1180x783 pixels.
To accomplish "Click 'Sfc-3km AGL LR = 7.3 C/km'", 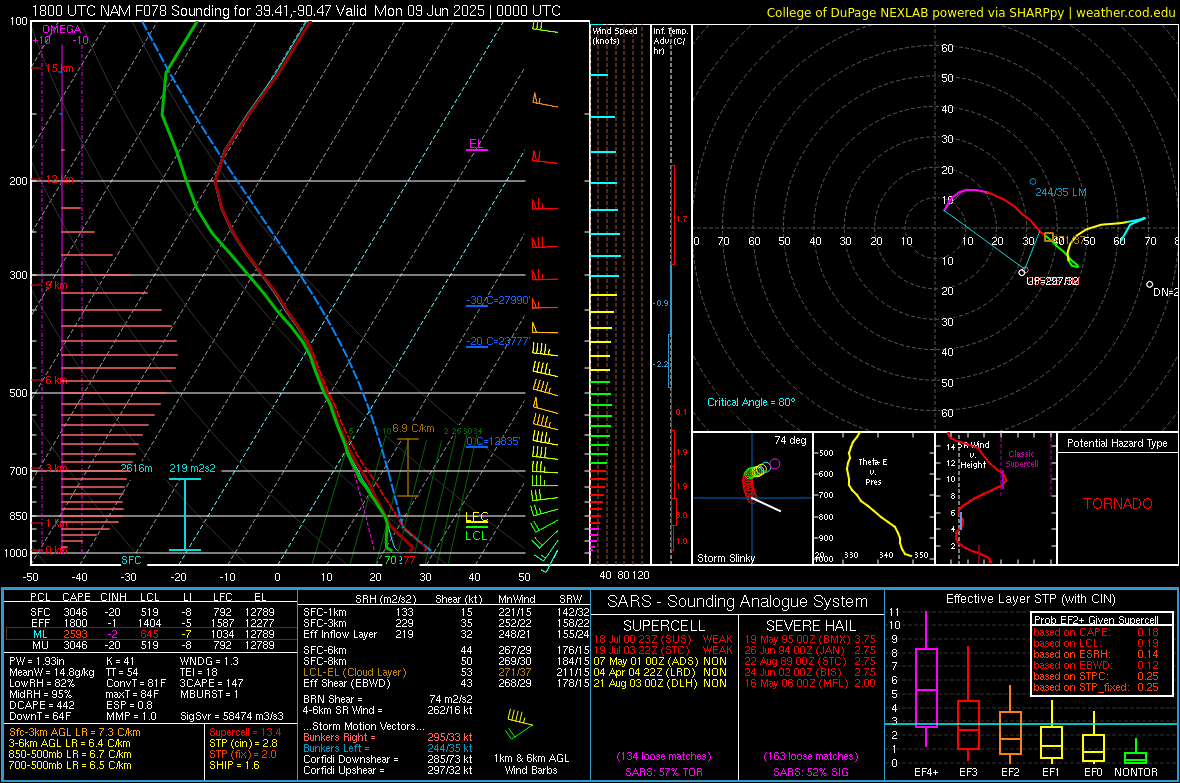I will coord(75,732).
